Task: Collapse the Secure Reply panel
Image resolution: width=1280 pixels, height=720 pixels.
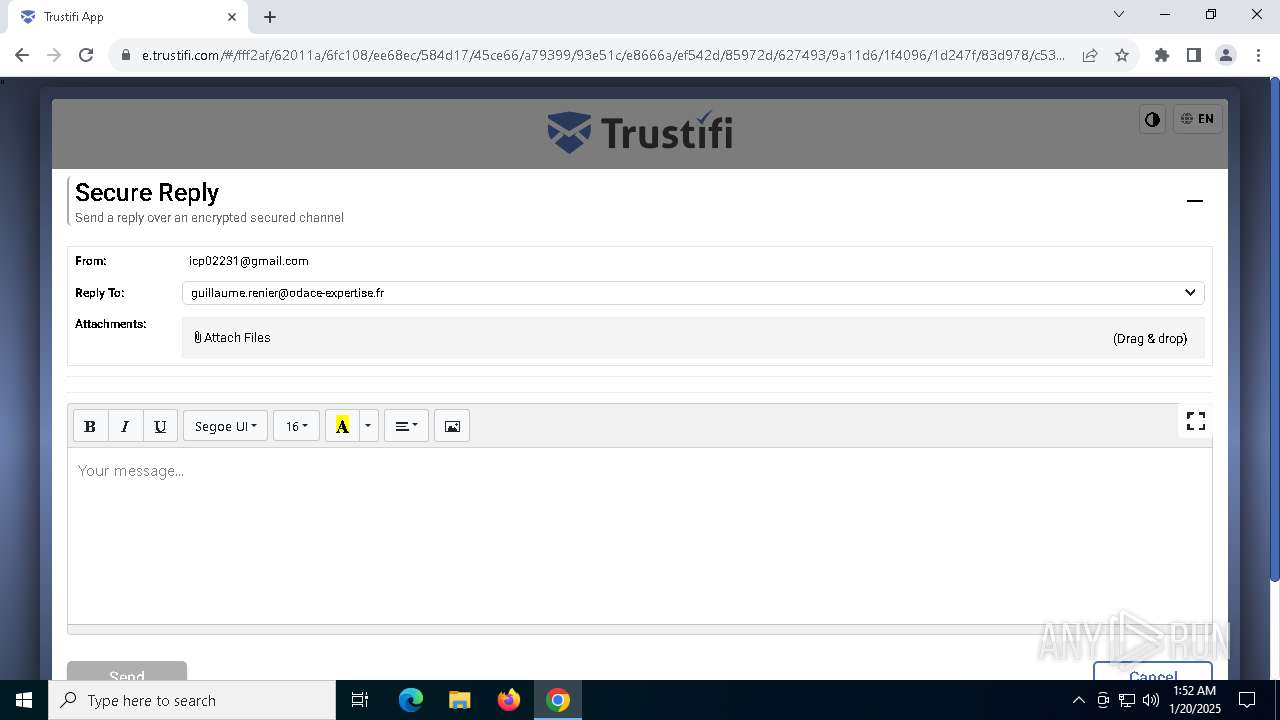Action: [x=1194, y=201]
